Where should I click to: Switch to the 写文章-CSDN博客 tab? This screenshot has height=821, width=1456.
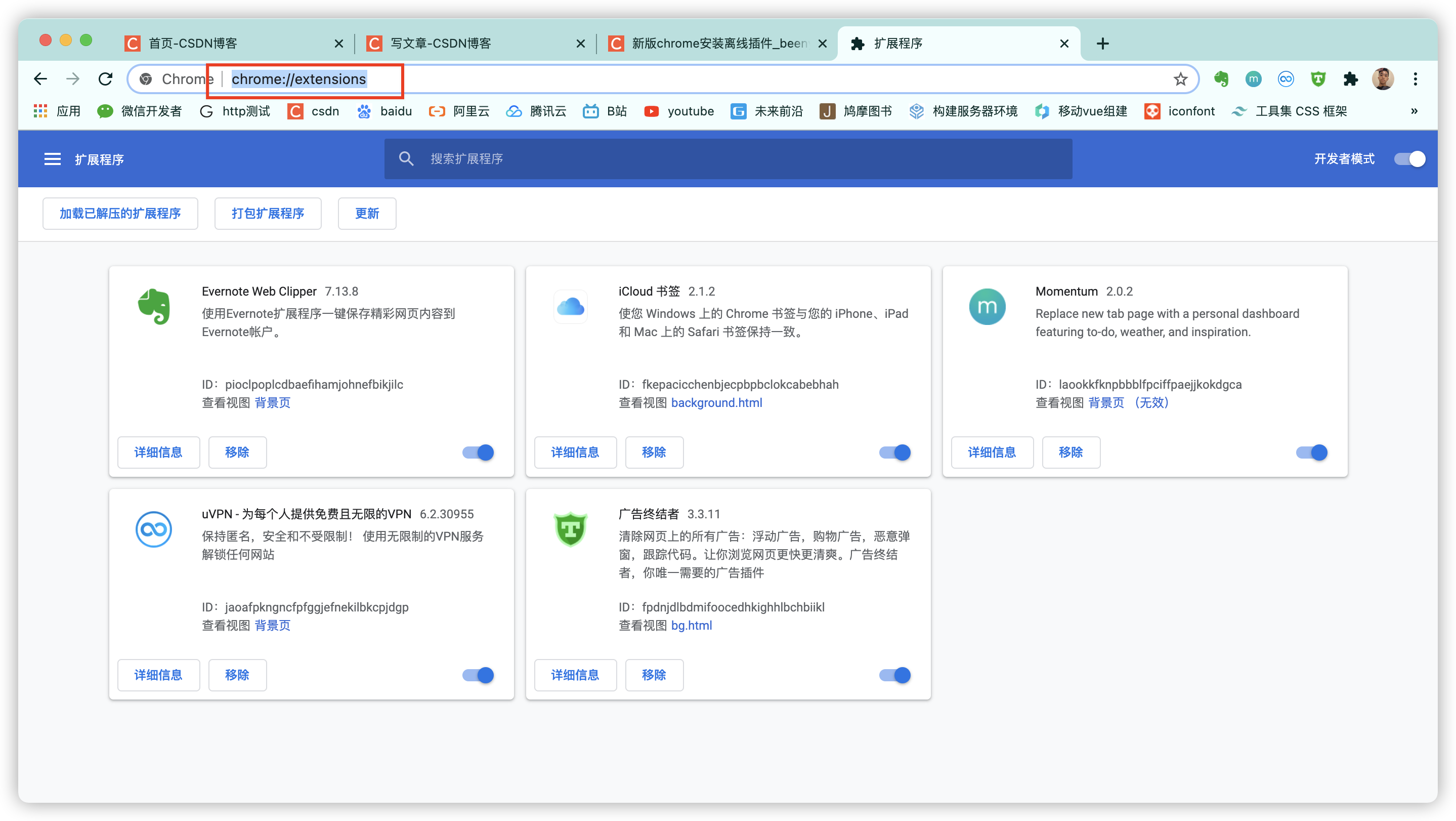click(x=441, y=44)
